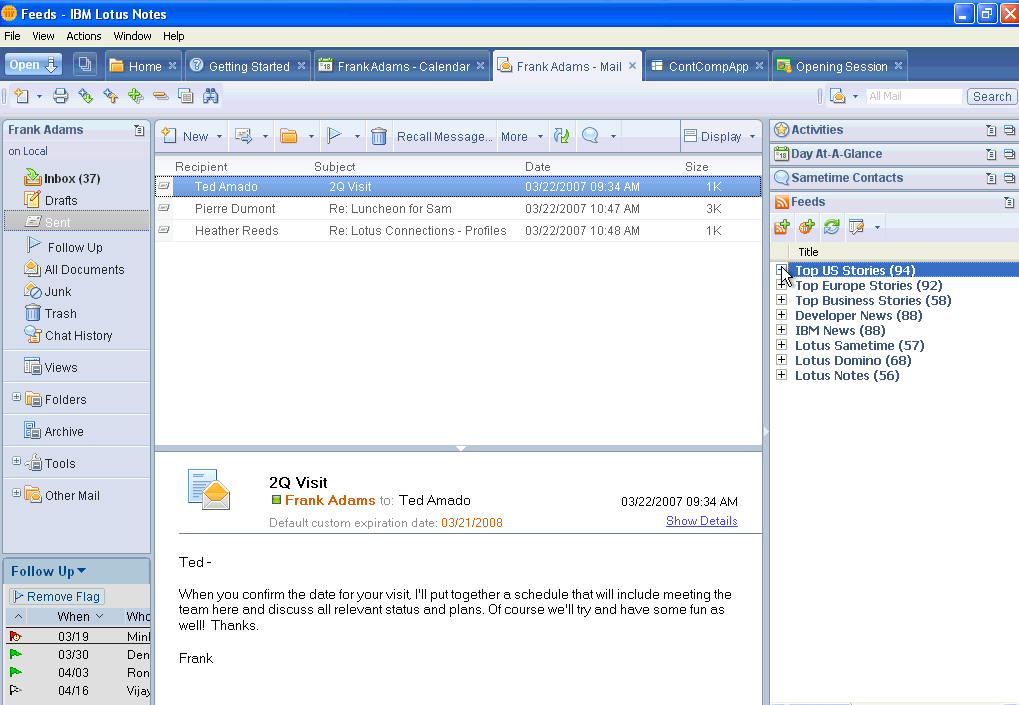Refresh feeds using the green arrows icon

click(831, 228)
